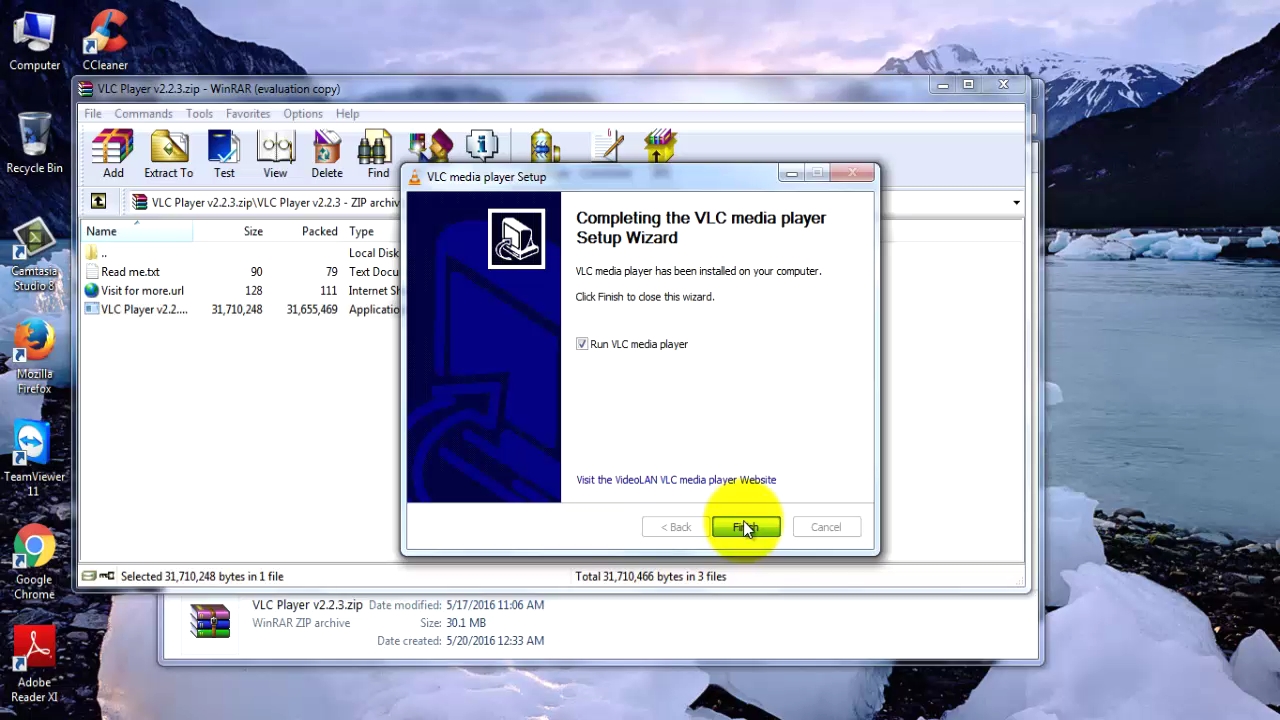Click the Test archive toolbar icon
1280x720 pixels.
[224, 155]
